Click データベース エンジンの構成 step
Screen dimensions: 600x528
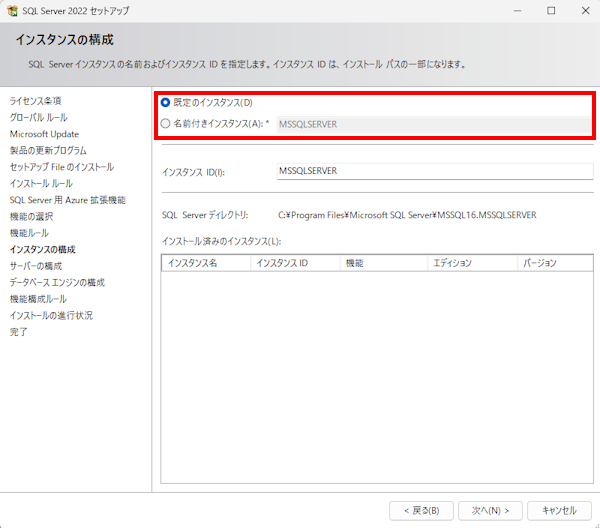(57, 282)
